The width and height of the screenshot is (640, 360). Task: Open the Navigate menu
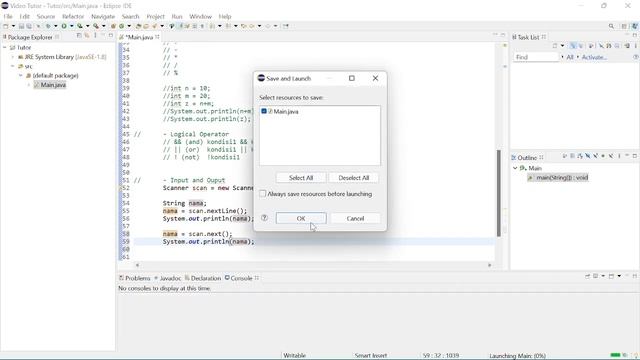(103, 16)
